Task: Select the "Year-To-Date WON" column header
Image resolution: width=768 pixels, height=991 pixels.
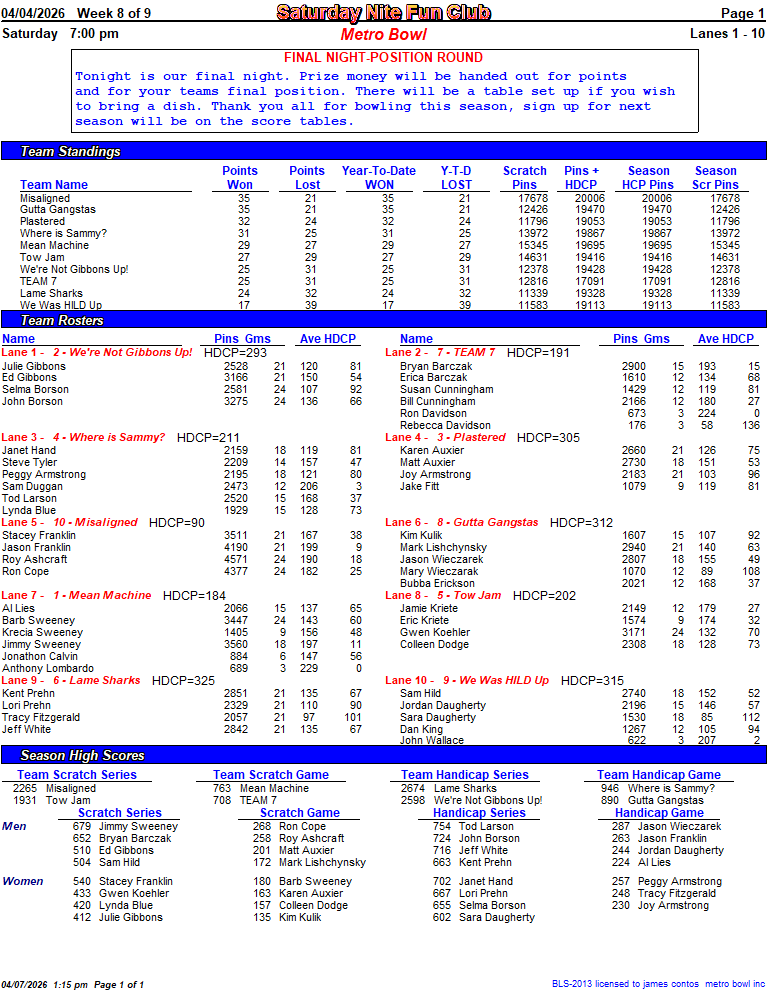Action: 379,178
